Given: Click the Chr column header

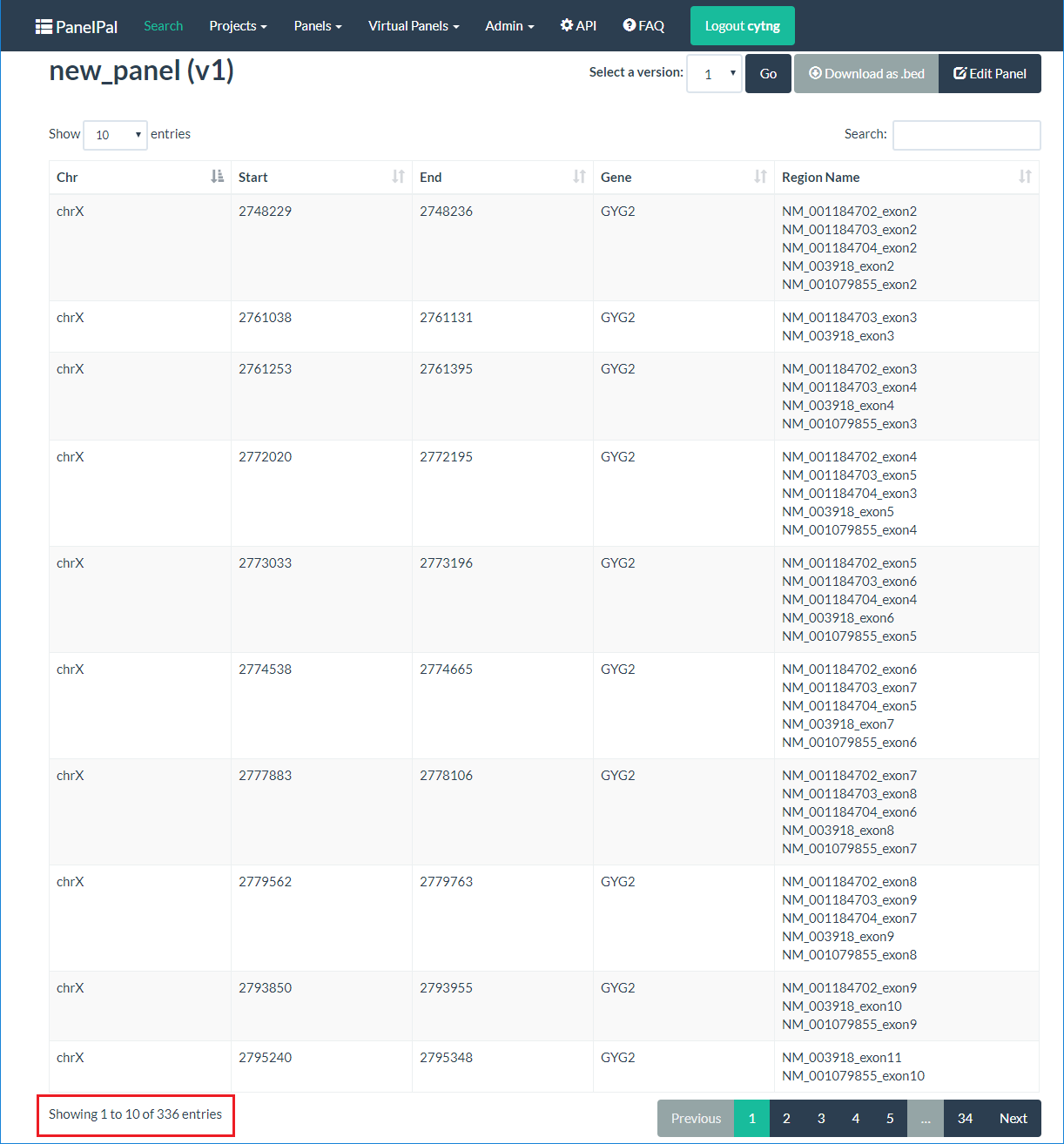Looking at the screenshot, I should (139, 177).
